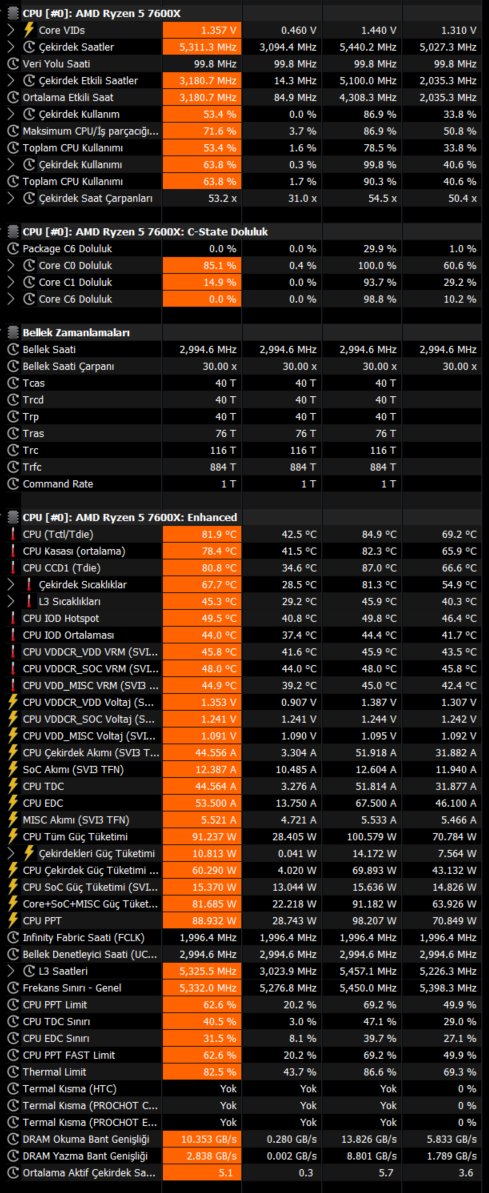Click the thermometer icon next to CPU (Tctl/Tdie)

(x=12, y=534)
